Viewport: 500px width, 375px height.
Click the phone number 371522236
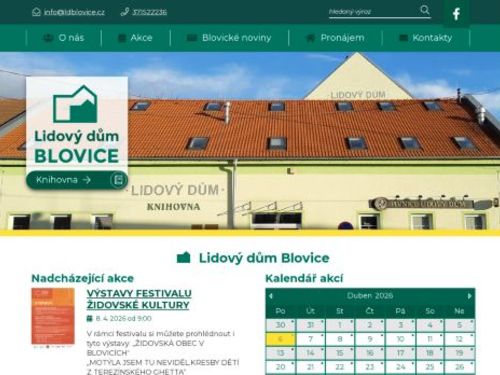(149, 12)
